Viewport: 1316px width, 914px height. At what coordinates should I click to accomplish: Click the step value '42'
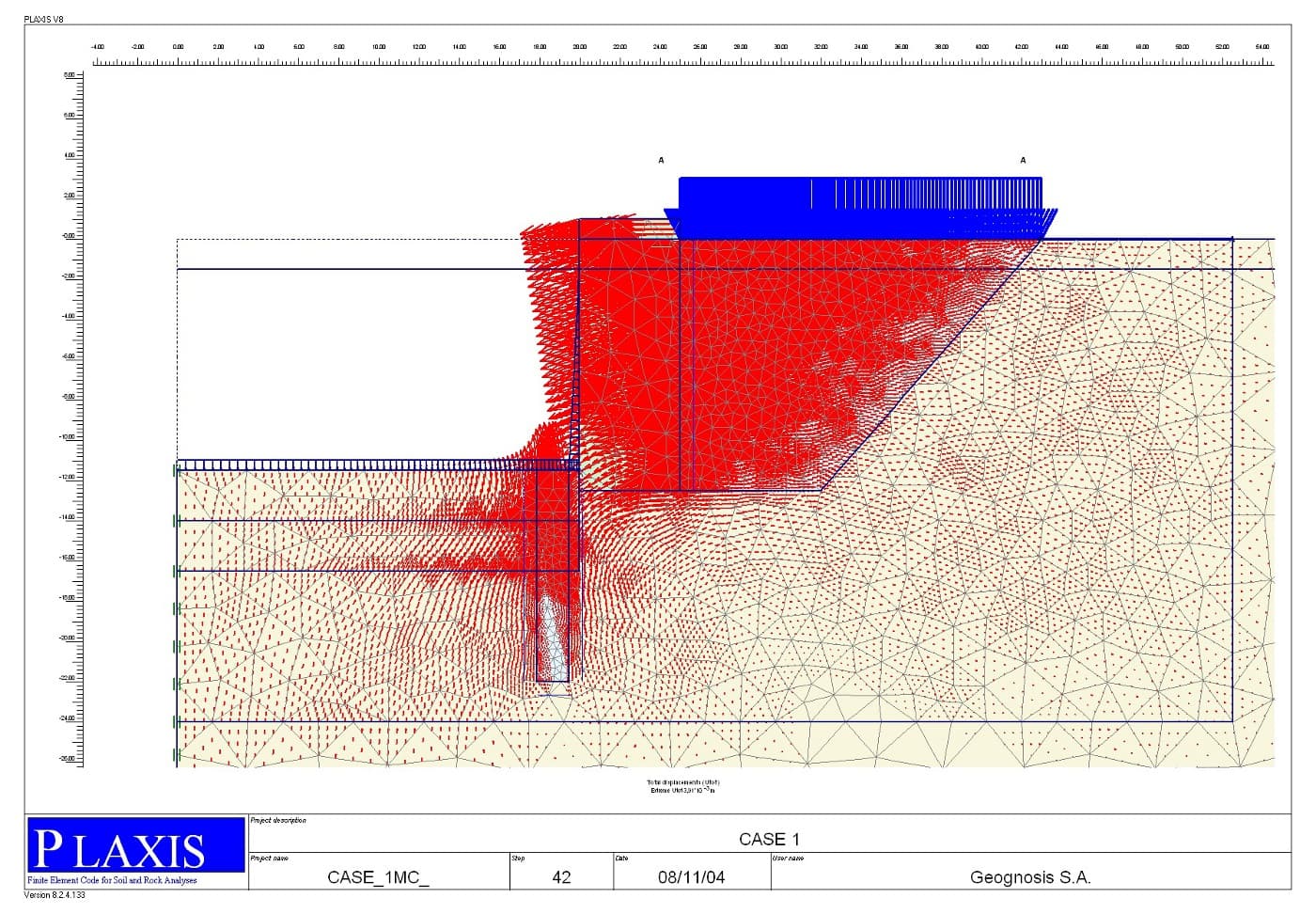tap(561, 877)
